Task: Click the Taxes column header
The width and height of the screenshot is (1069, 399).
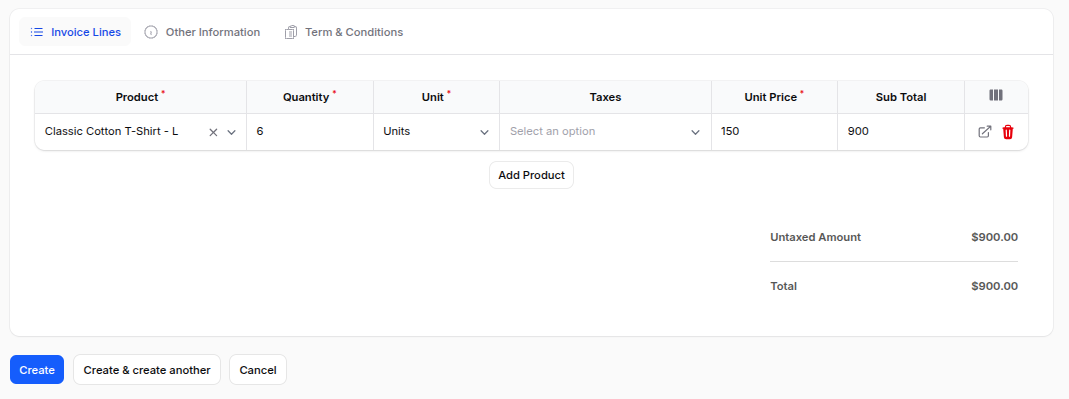Action: [x=605, y=97]
